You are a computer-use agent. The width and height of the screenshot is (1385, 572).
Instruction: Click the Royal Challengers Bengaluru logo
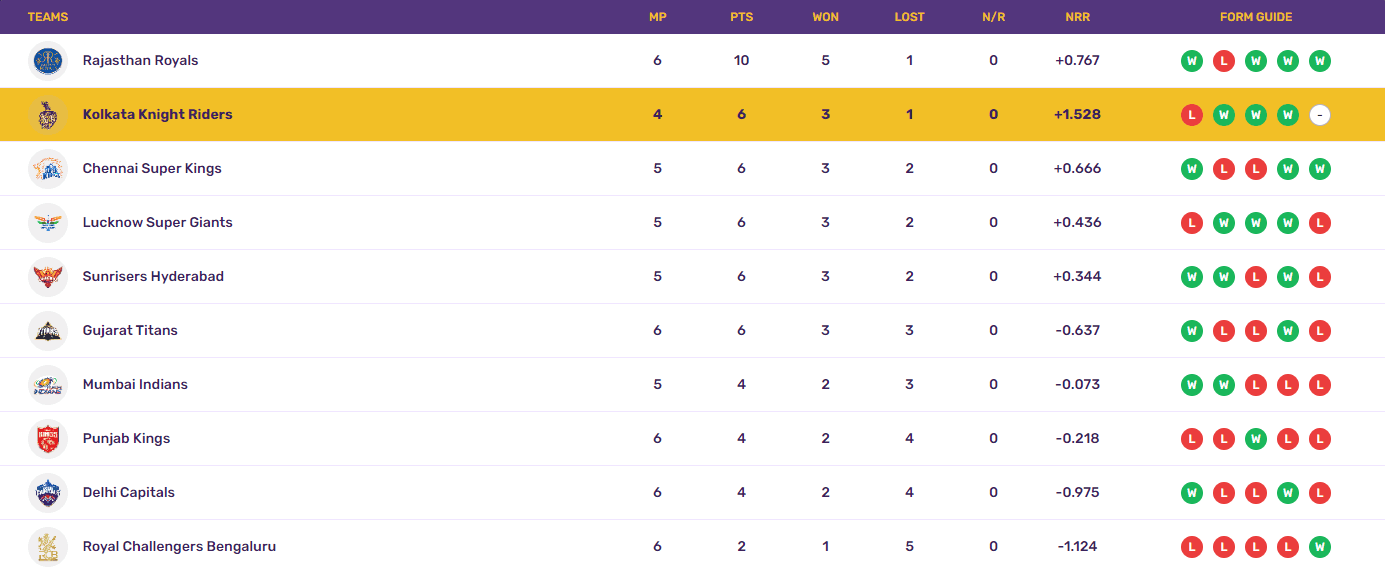click(x=48, y=547)
